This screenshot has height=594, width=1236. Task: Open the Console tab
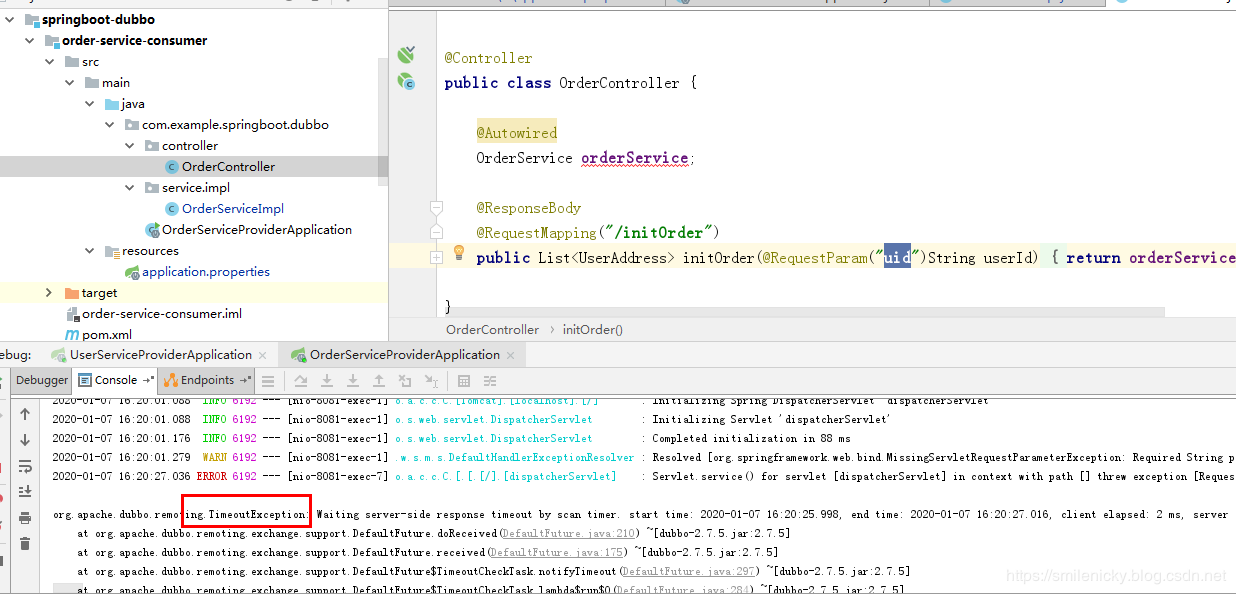115,380
